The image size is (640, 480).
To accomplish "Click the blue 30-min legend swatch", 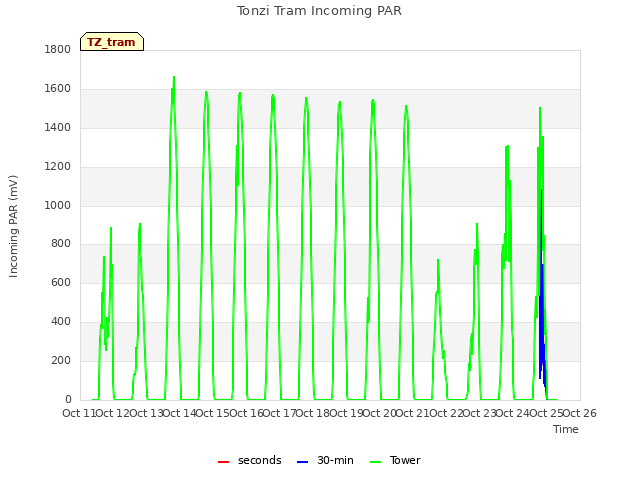I will [302, 462].
